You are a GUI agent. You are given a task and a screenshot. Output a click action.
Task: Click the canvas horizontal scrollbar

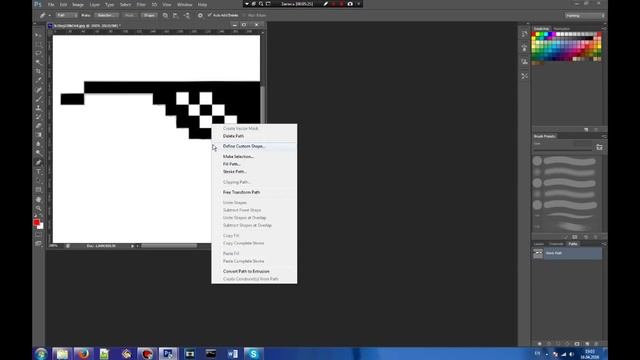[x=169, y=246]
